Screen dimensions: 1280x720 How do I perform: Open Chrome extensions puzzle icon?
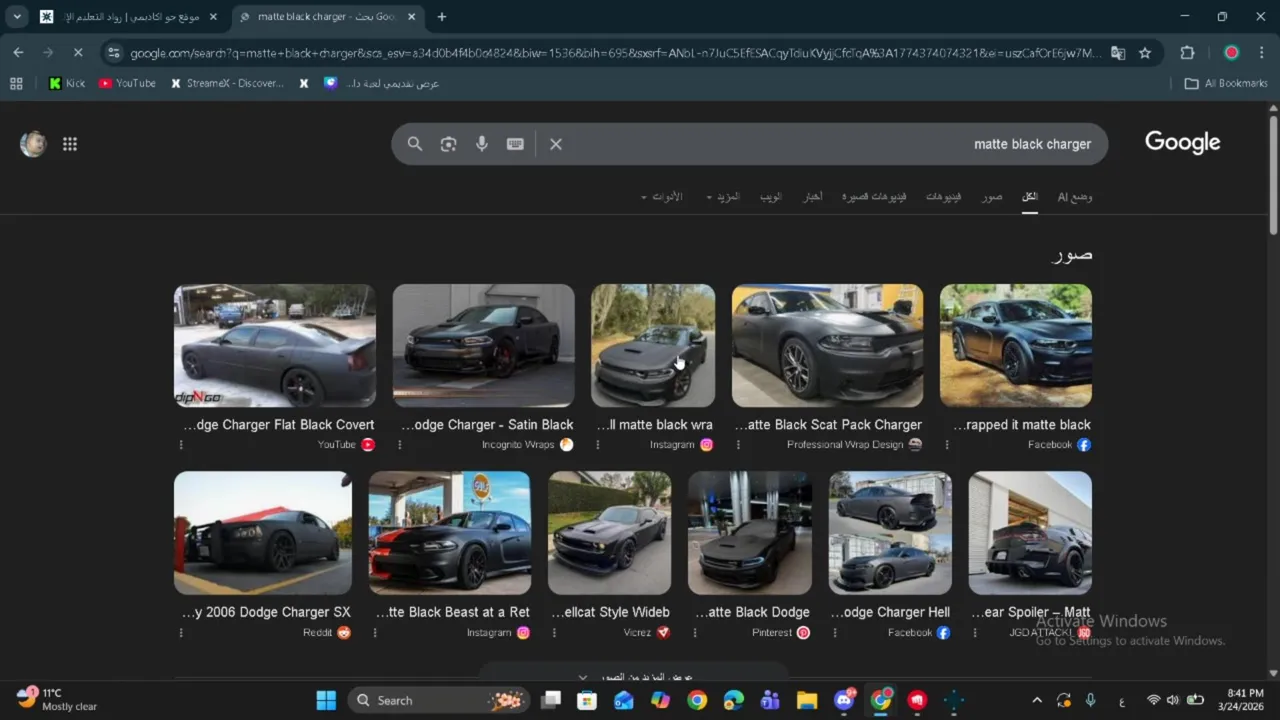tap(1187, 53)
